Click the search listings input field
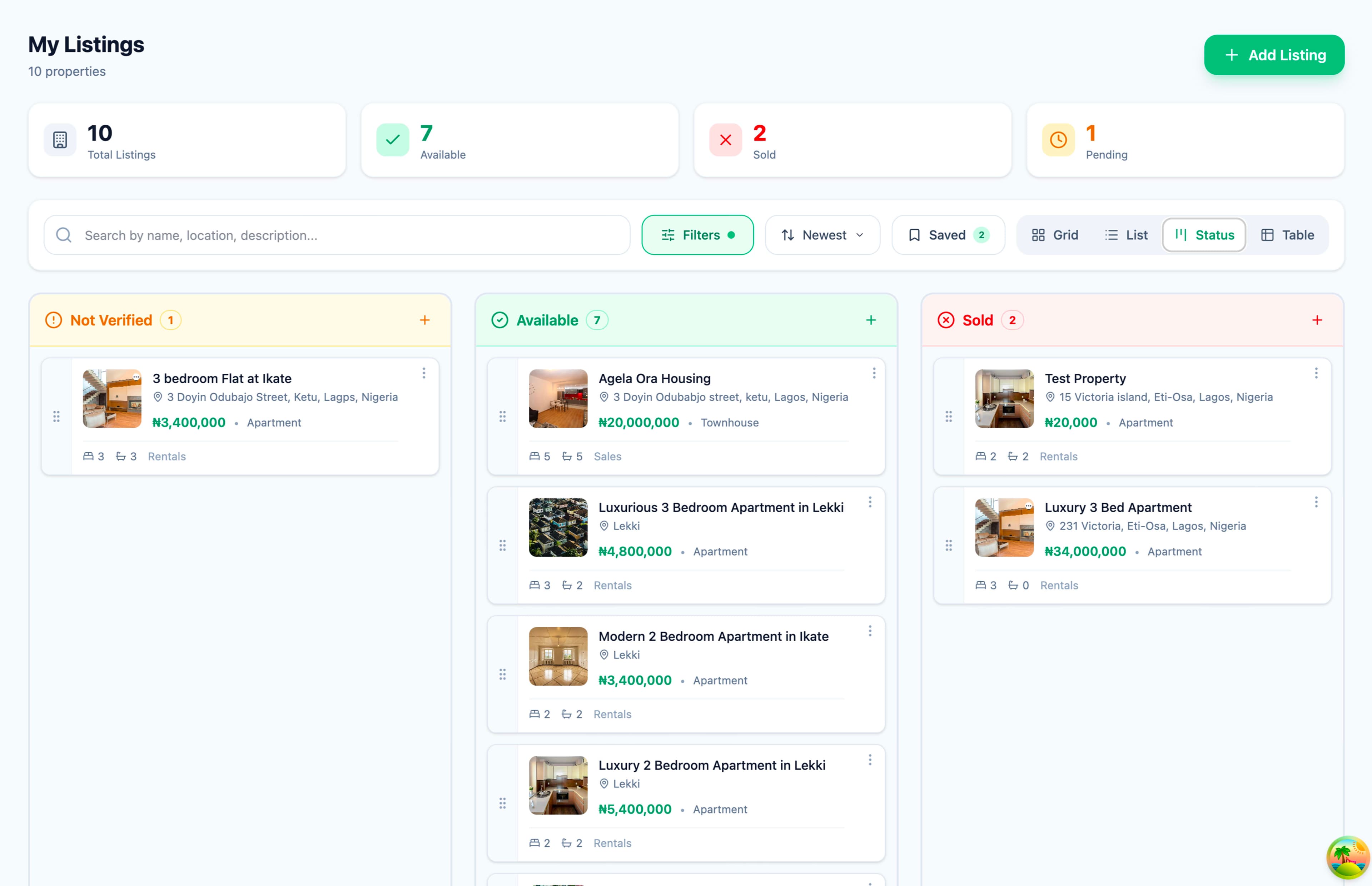Viewport: 1372px width, 886px height. point(345,235)
